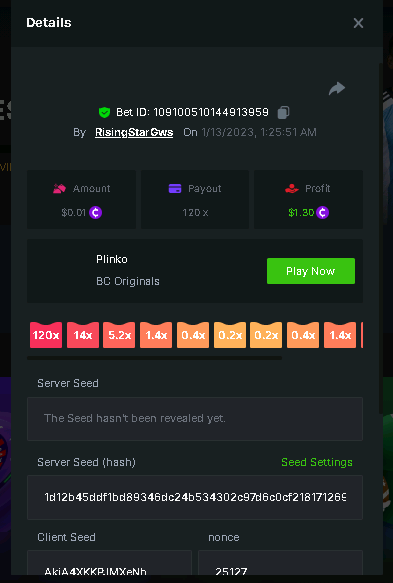This screenshot has height=583, width=393.
Task: Click the nonce field
Action: coord(280,563)
